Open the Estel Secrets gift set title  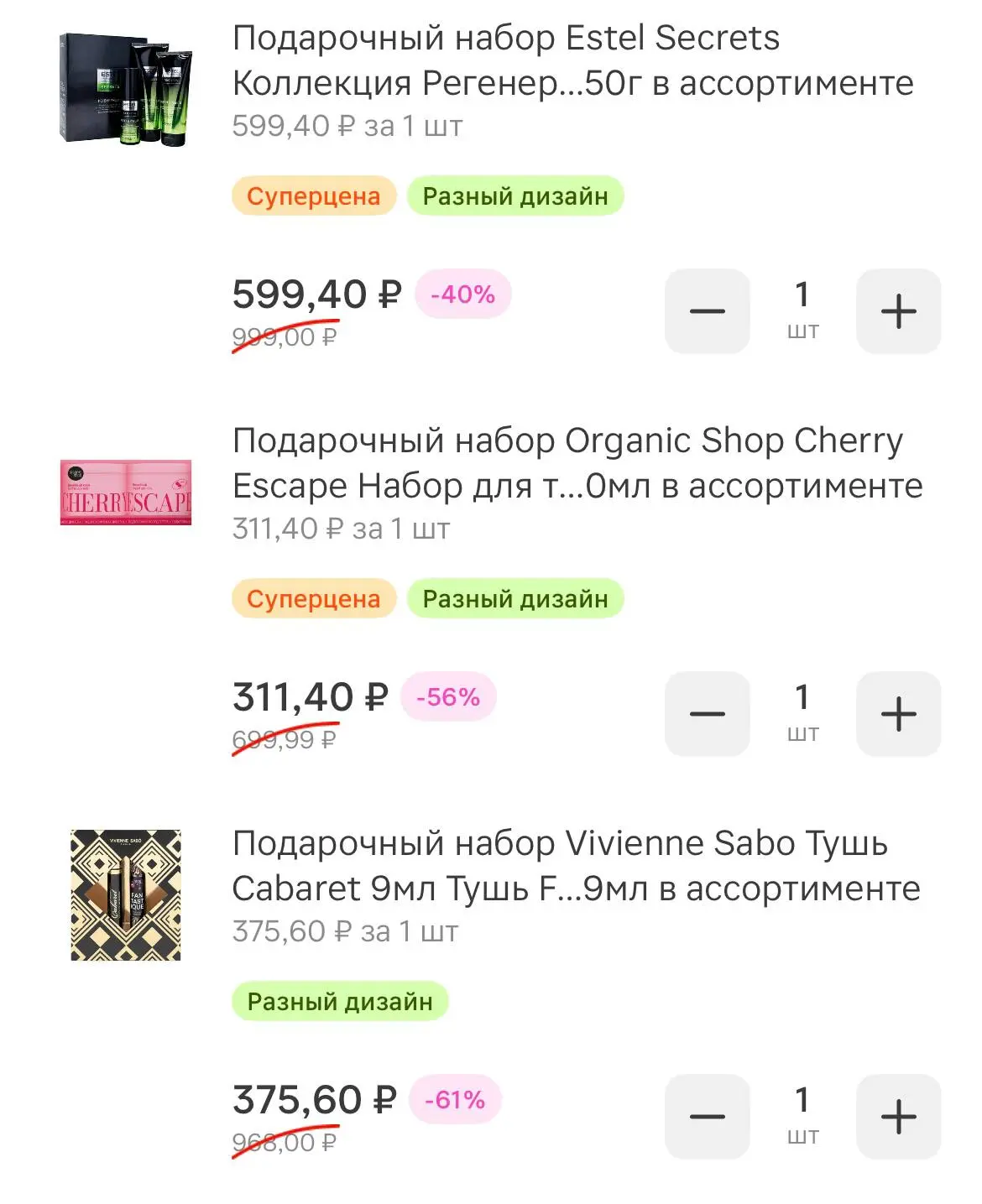pos(572,60)
